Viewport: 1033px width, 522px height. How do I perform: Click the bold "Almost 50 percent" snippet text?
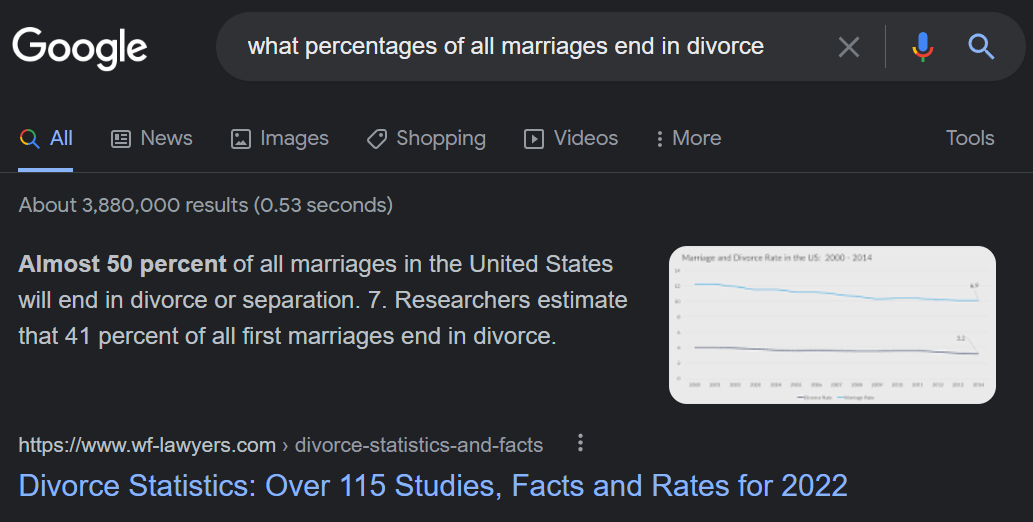[x=122, y=265]
